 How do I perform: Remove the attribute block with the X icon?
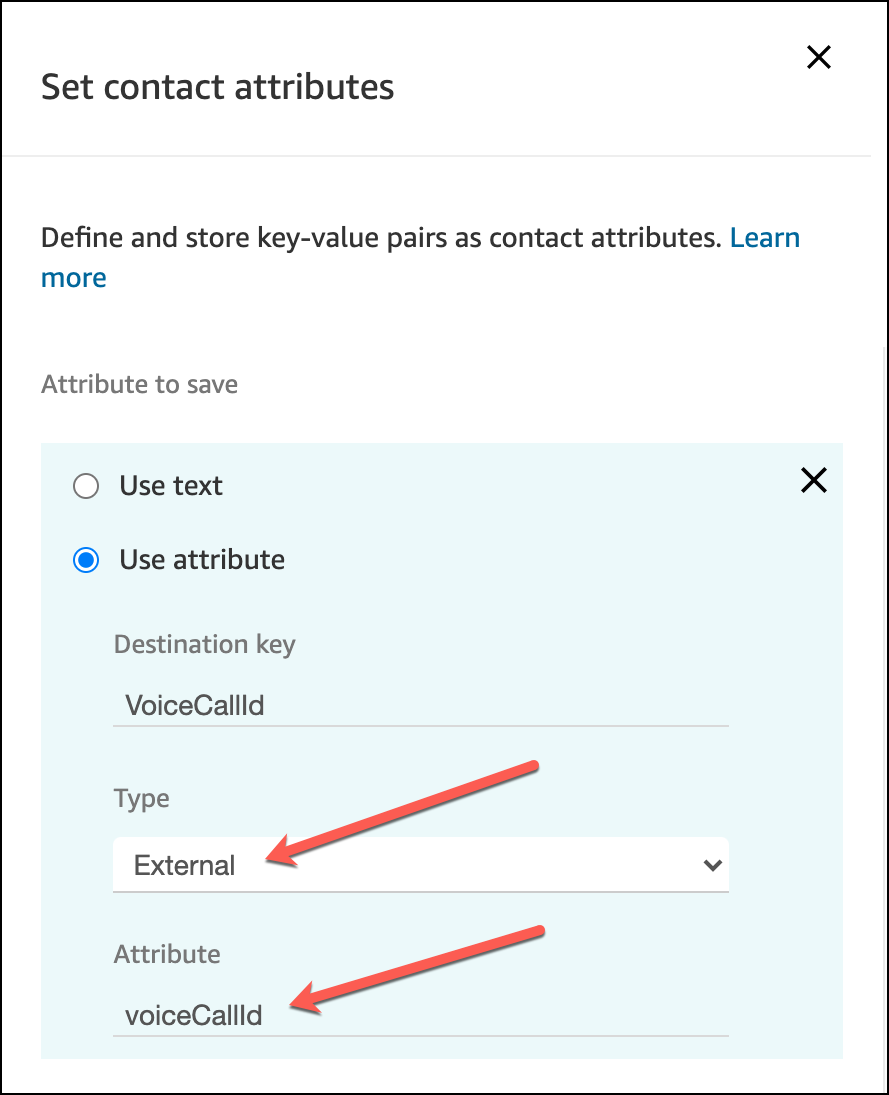tap(813, 481)
